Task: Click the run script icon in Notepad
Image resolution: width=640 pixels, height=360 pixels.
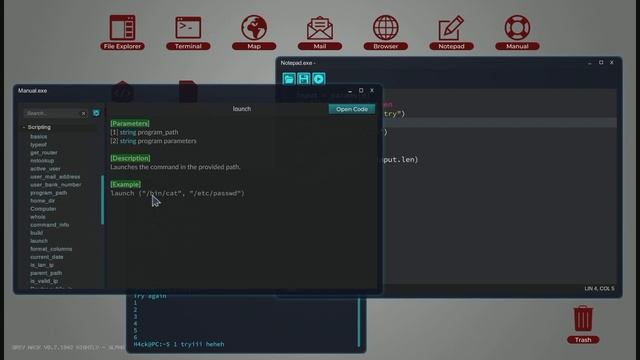Action: [x=319, y=79]
